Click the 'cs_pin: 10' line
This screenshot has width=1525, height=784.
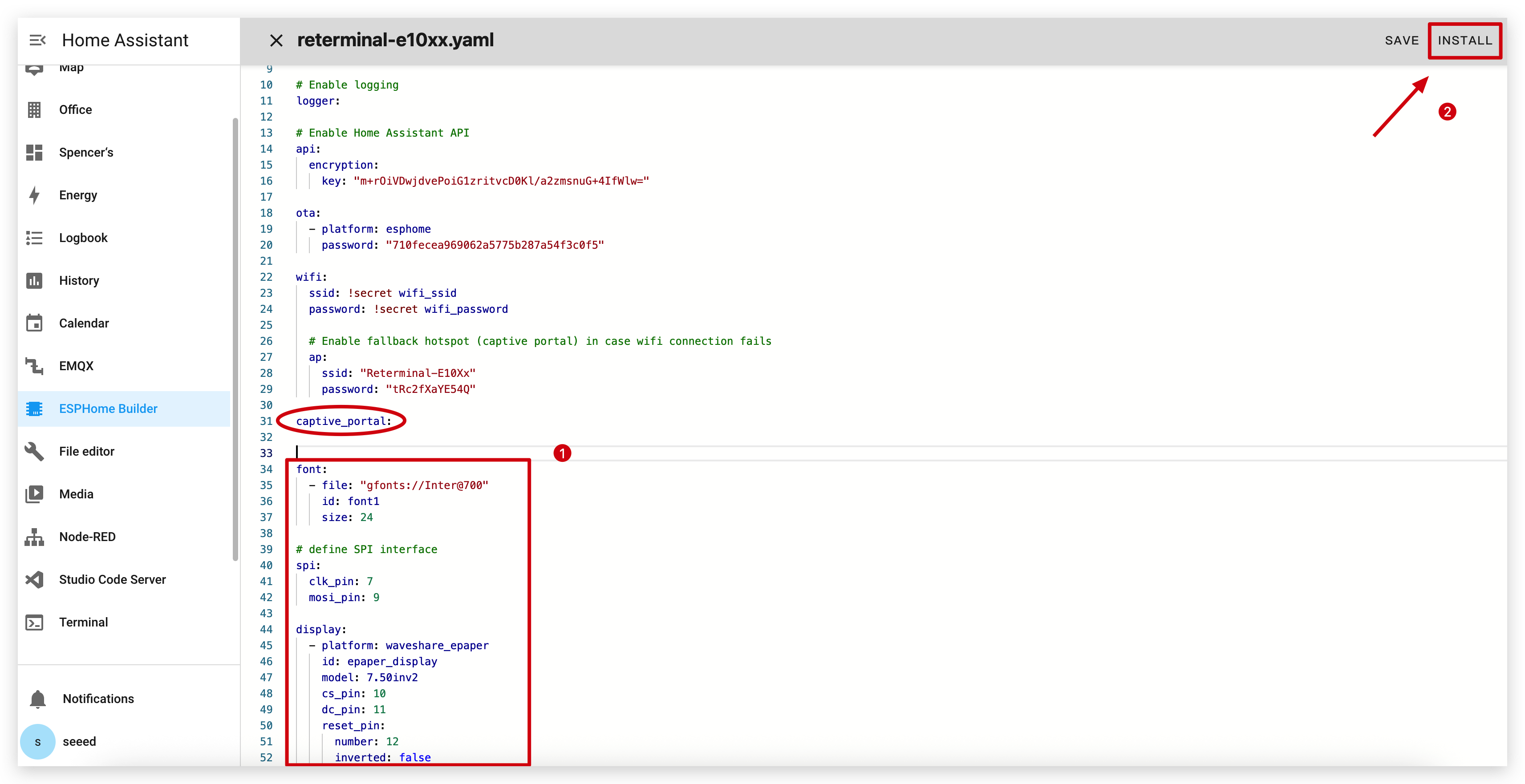(353, 694)
